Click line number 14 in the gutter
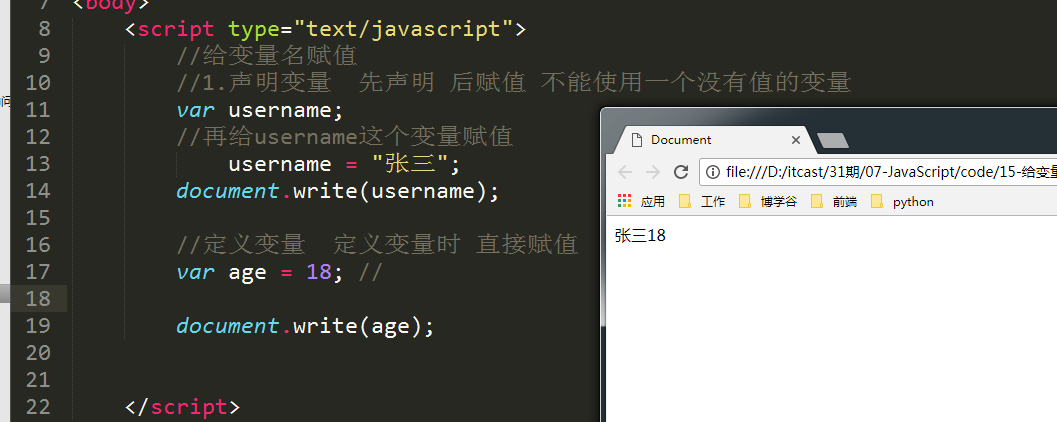This screenshot has height=422, width=1057. click(x=38, y=191)
